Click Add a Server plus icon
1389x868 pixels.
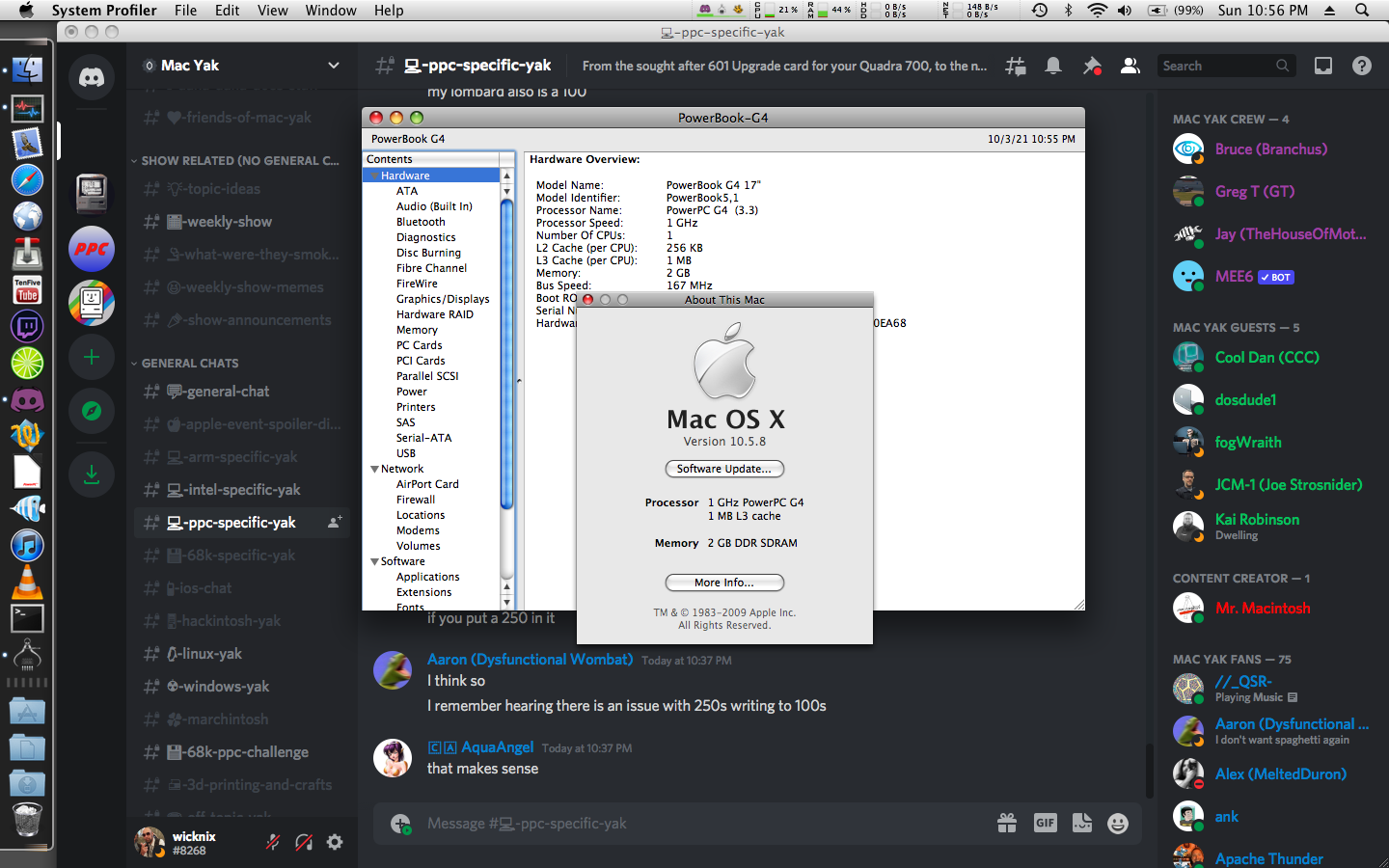click(92, 357)
